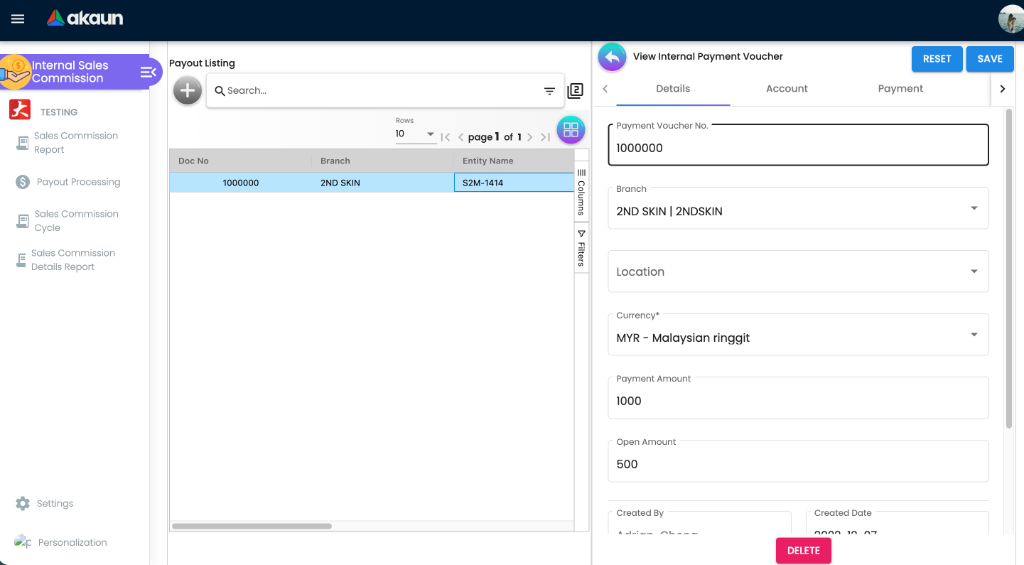The height and width of the screenshot is (565, 1024).
Task: Click the RESET button
Action: [936, 59]
